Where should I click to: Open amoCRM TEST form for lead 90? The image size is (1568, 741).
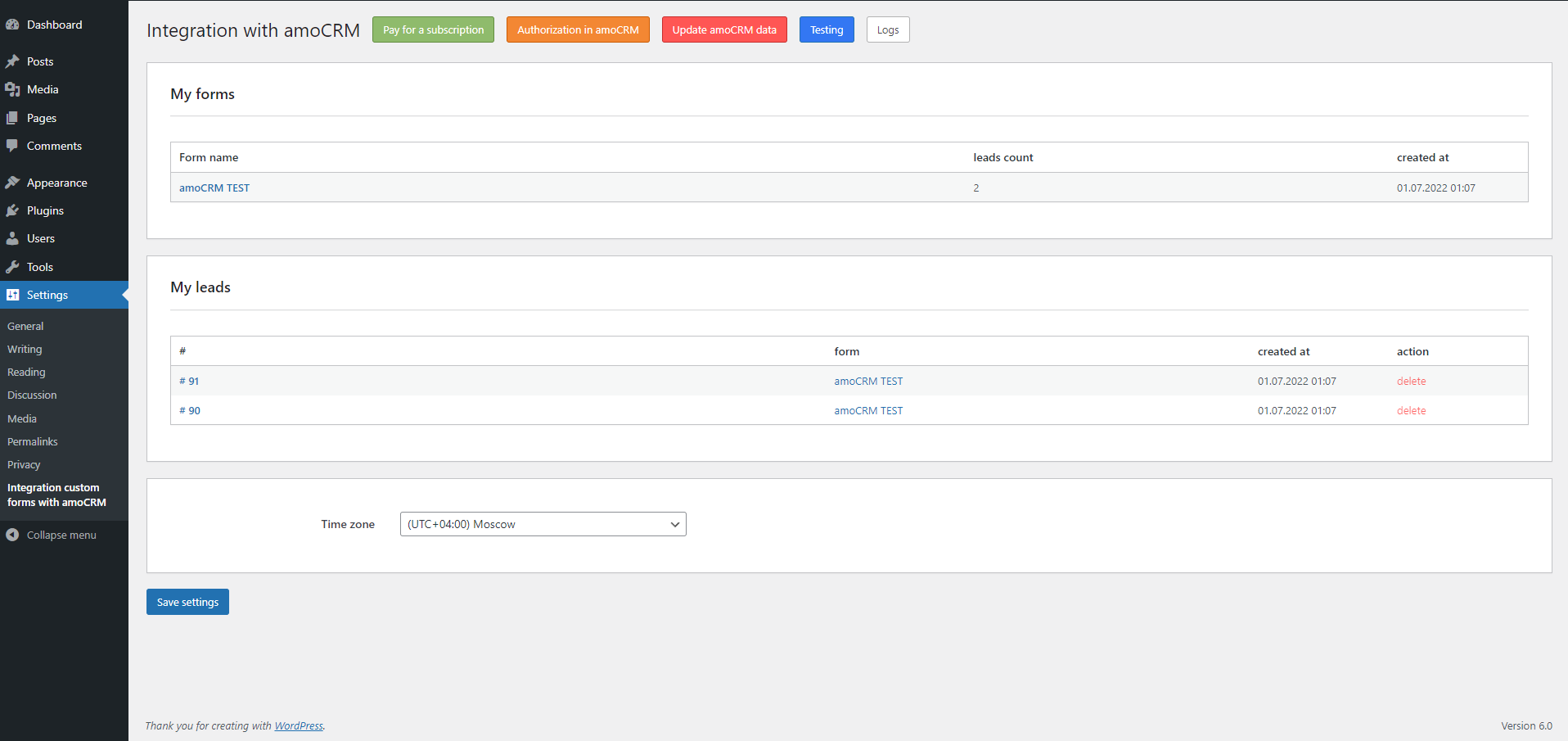pos(868,410)
